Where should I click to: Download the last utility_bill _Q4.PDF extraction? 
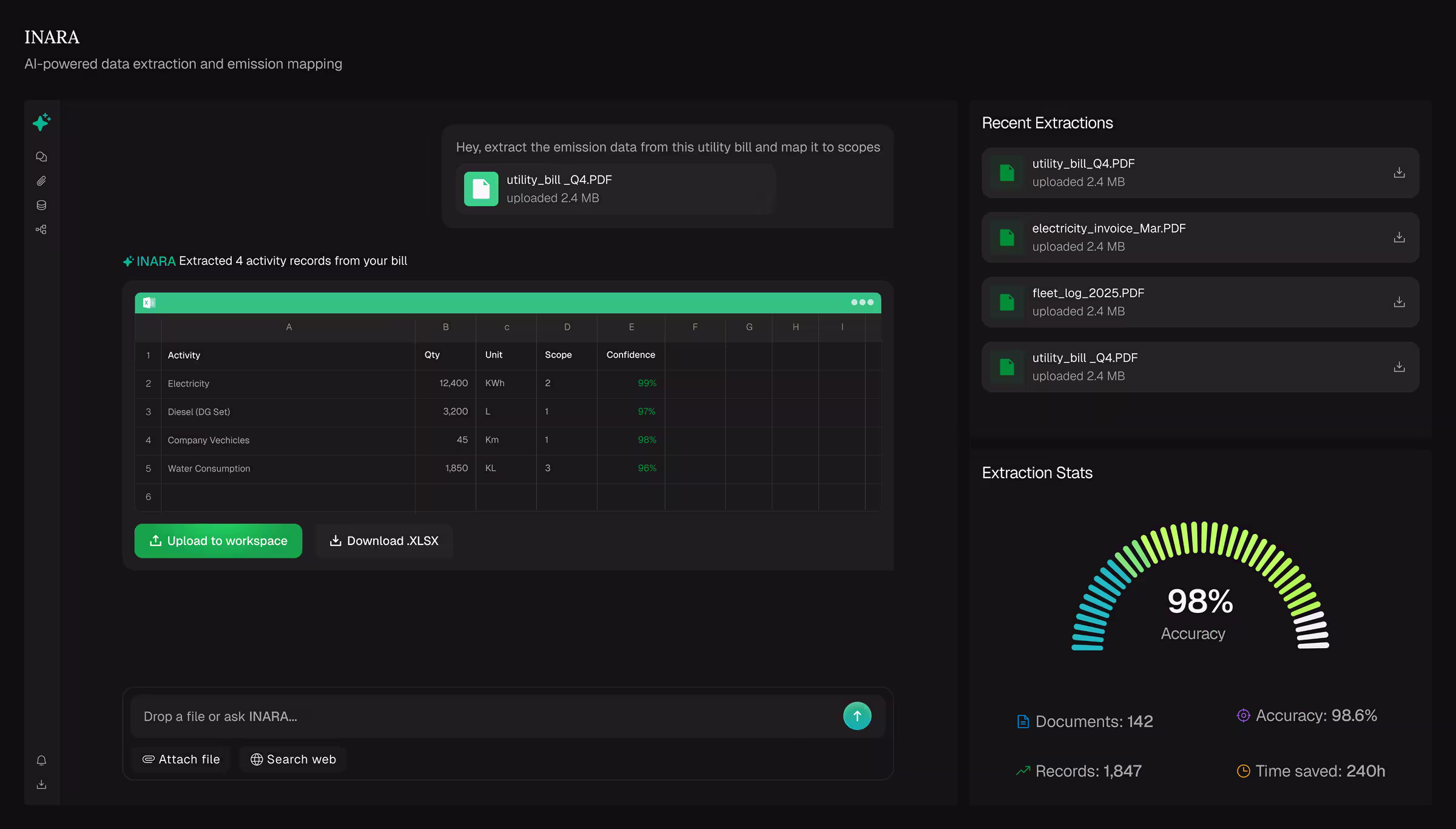(x=1399, y=367)
